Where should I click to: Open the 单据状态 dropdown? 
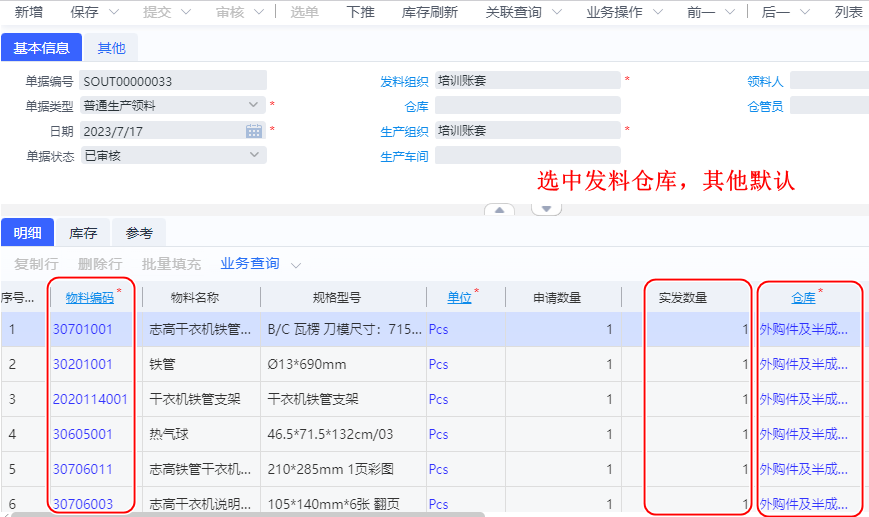pyautogui.click(x=254, y=155)
